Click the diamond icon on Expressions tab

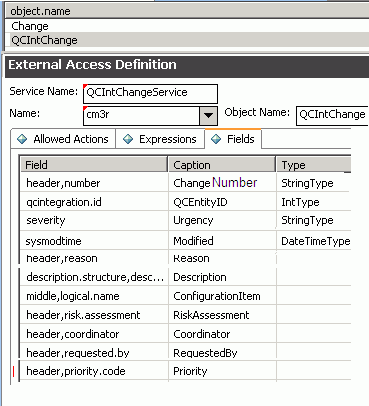point(128,139)
